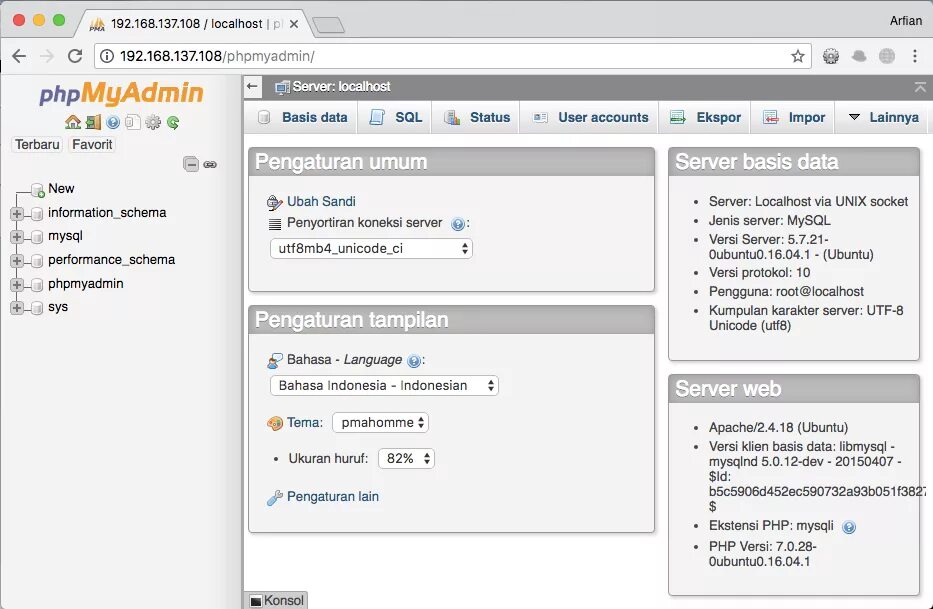Click the log out door icon
This screenshot has height=609, width=933.
[93, 122]
